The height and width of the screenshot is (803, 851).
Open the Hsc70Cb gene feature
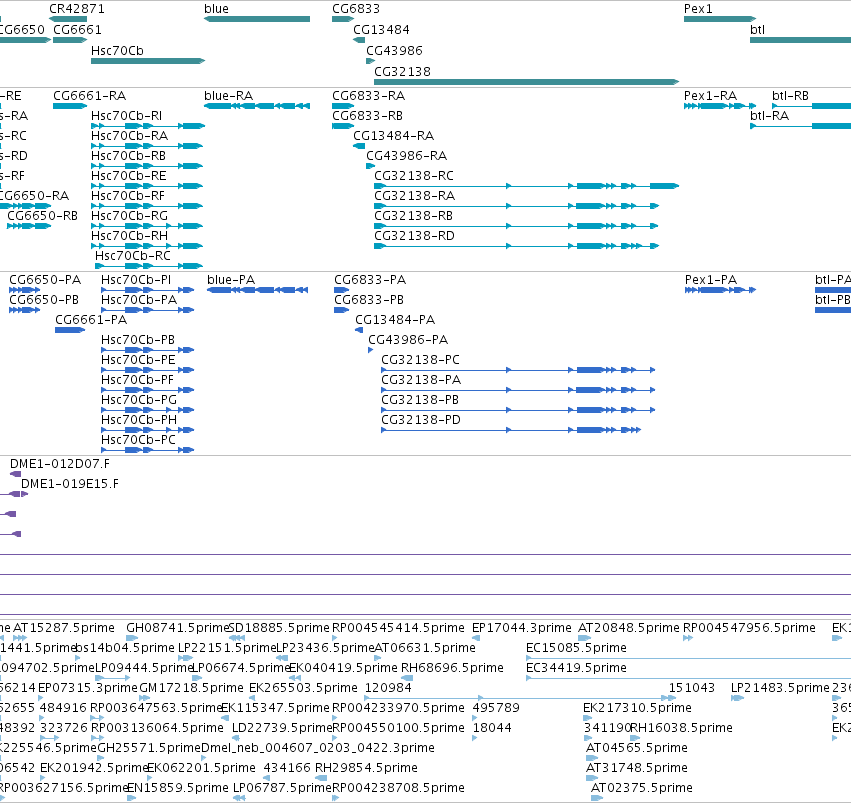click(x=148, y=61)
